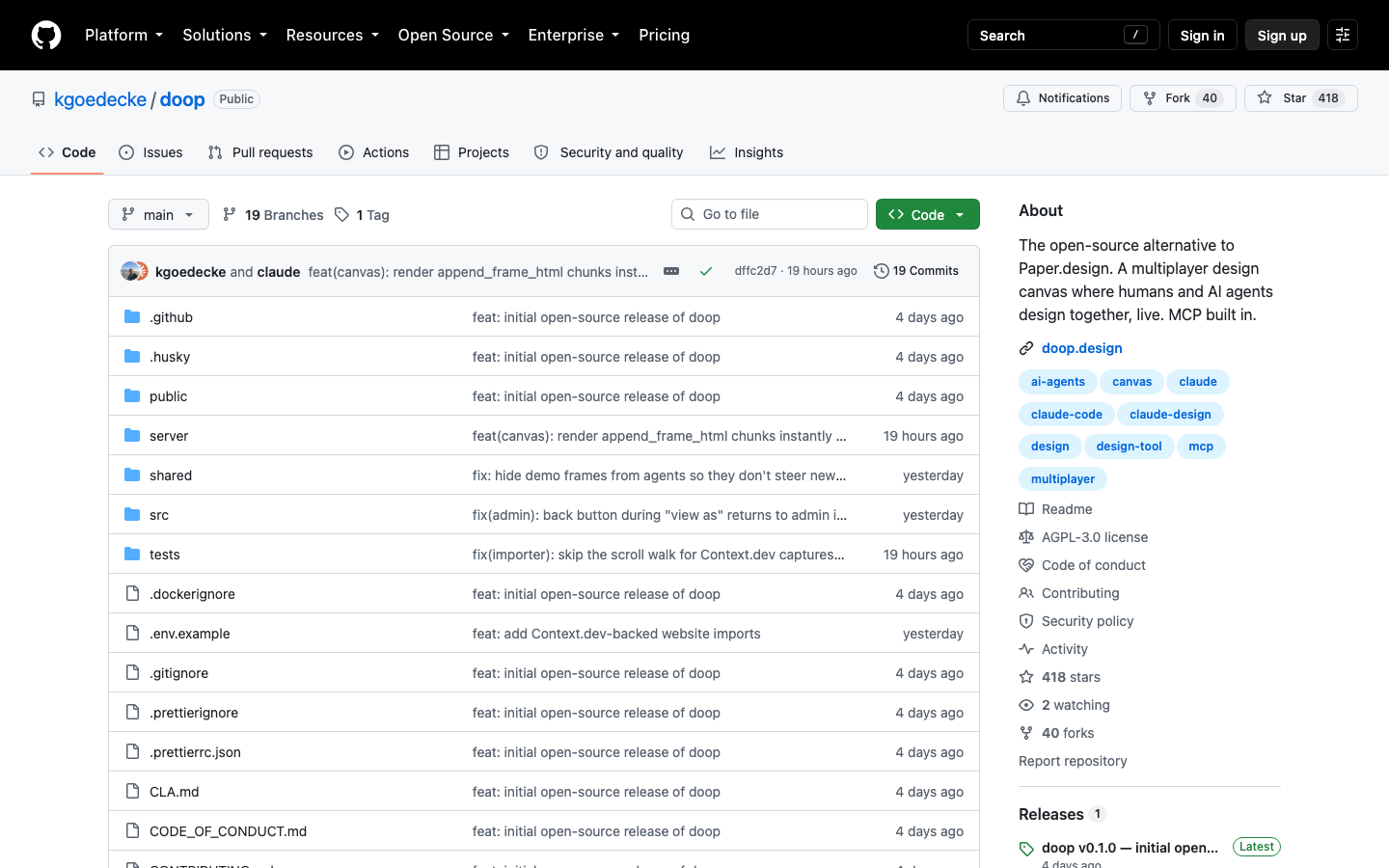Fork the doop repository
Screen dimensions: 1389x868
tap(1183, 98)
